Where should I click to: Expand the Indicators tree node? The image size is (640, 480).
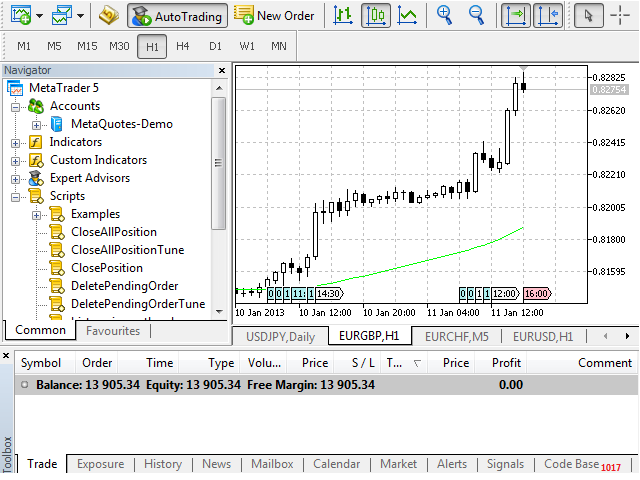(x=16, y=142)
